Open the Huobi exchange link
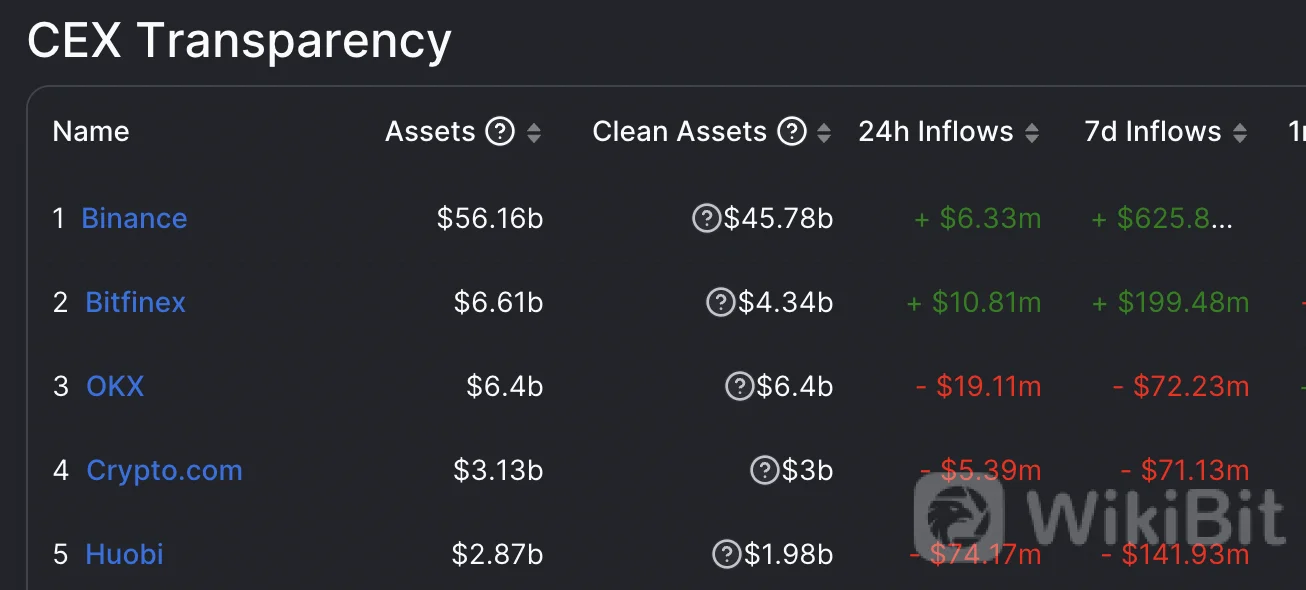The height and width of the screenshot is (590, 1306). [124, 554]
